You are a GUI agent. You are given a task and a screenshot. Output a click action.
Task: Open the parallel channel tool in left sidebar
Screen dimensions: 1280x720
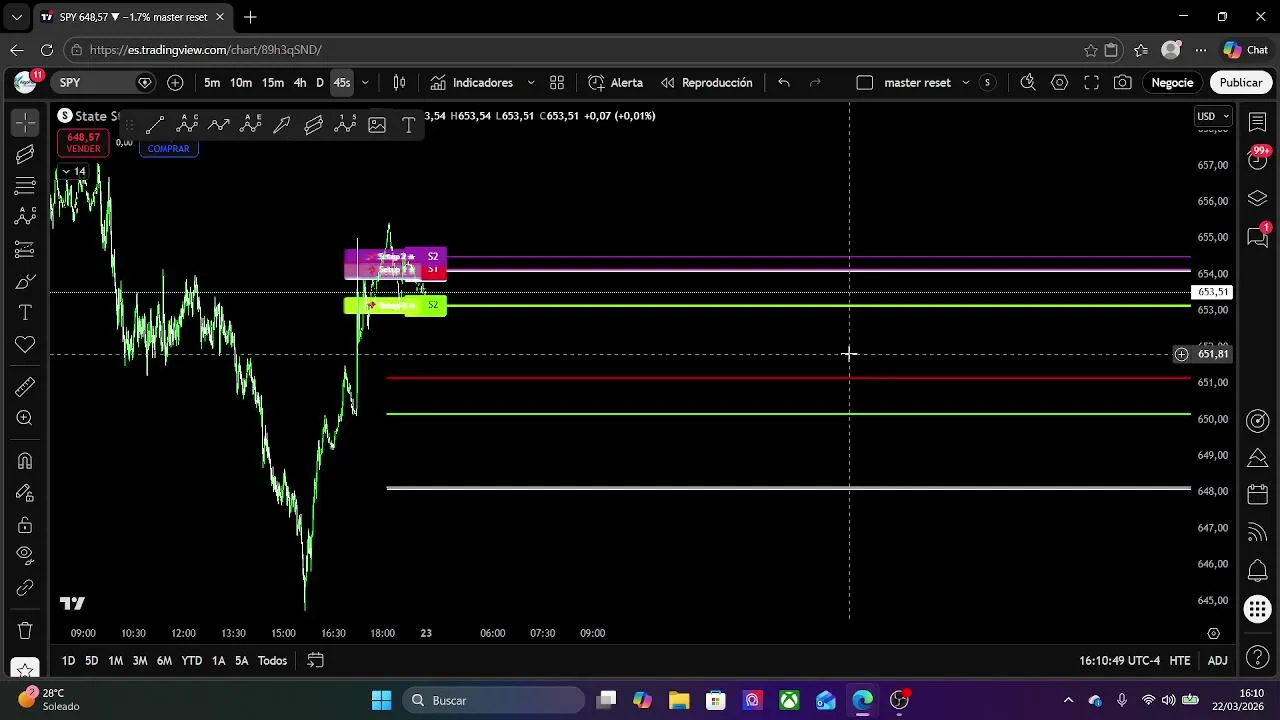pos(25,153)
